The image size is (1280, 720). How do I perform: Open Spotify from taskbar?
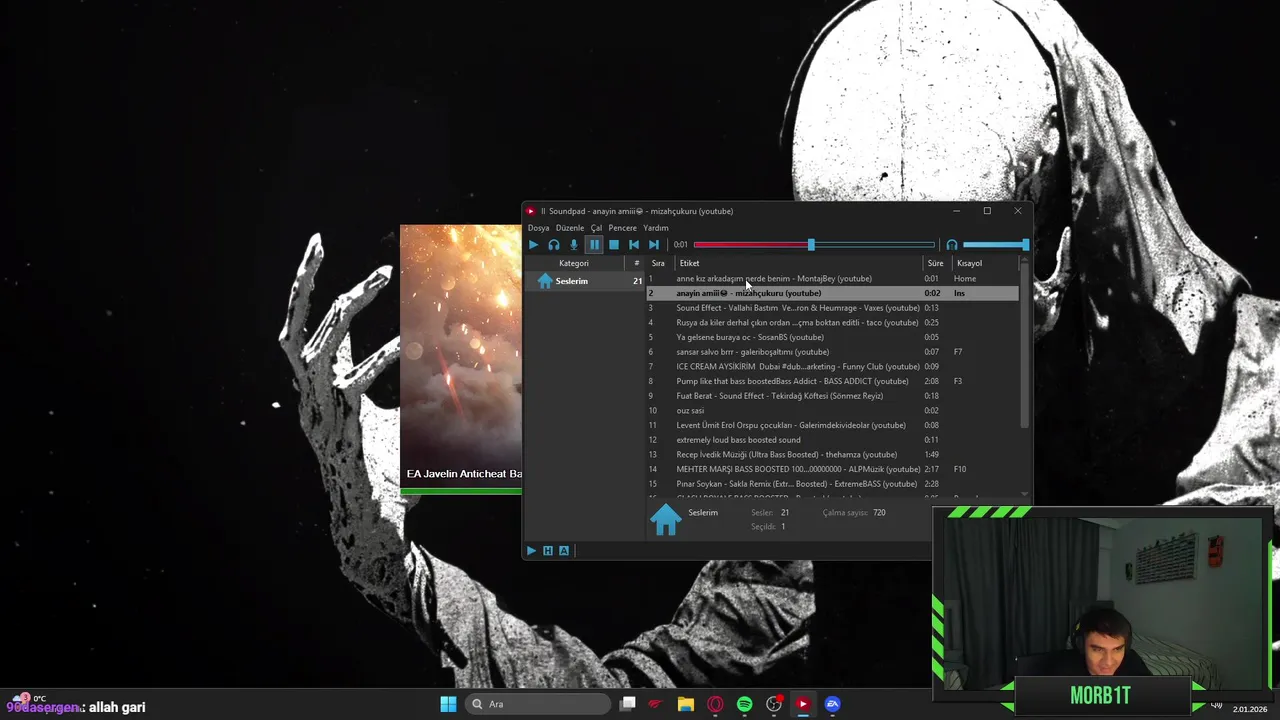pyautogui.click(x=745, y=704)
